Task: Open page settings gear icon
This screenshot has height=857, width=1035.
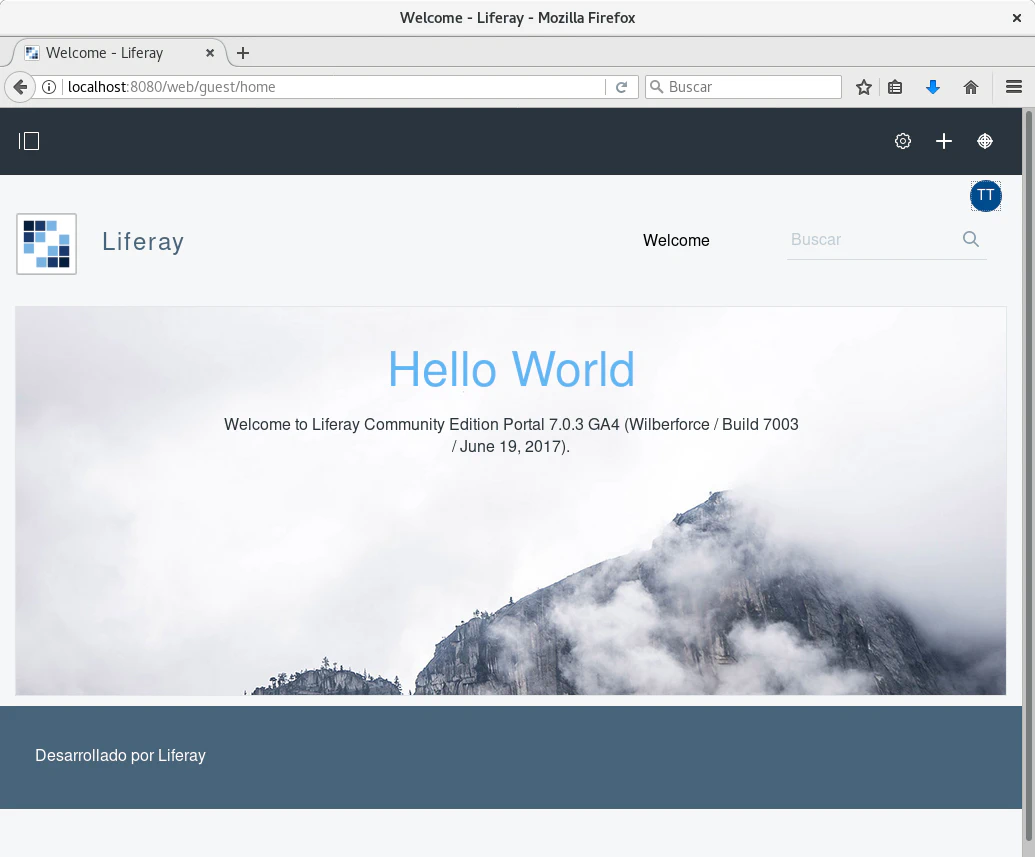Action: tap(902, 141)
